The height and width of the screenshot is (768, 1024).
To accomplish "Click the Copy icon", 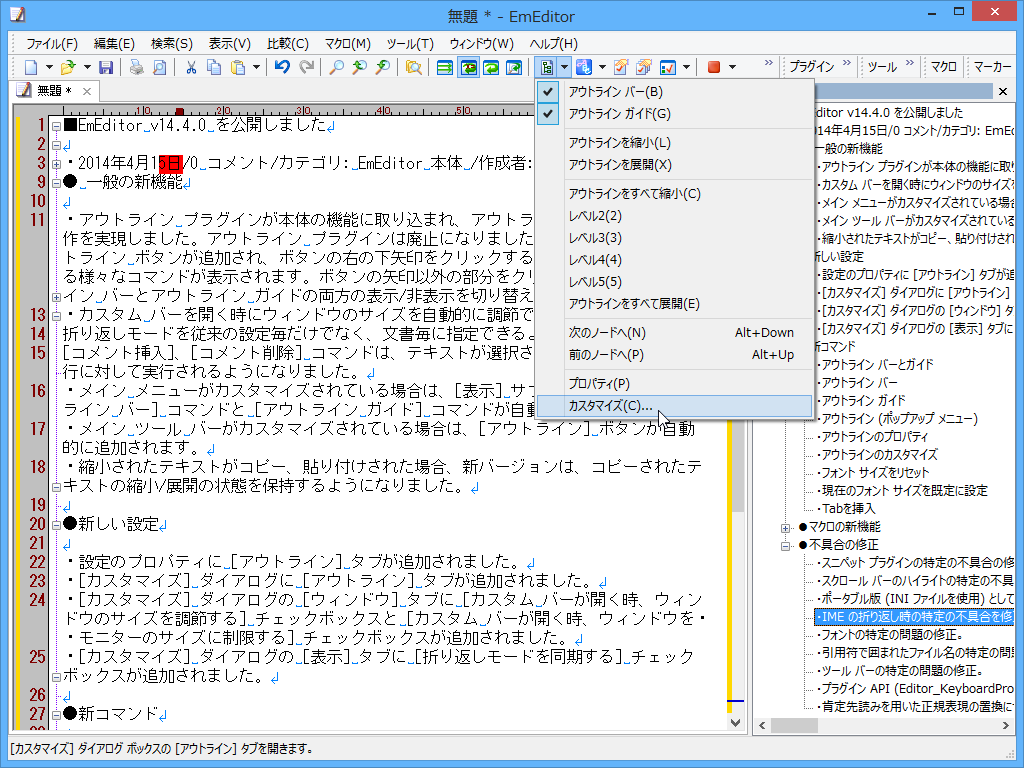I will point(214,67).
